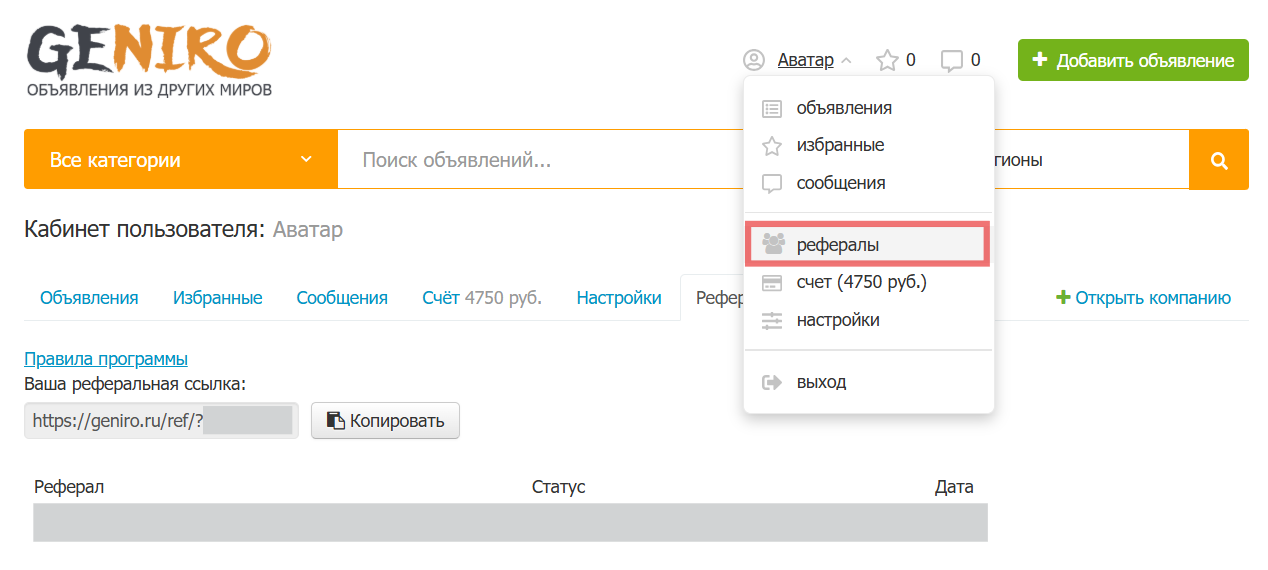Select выход in dropdown menu

(868, 382)
